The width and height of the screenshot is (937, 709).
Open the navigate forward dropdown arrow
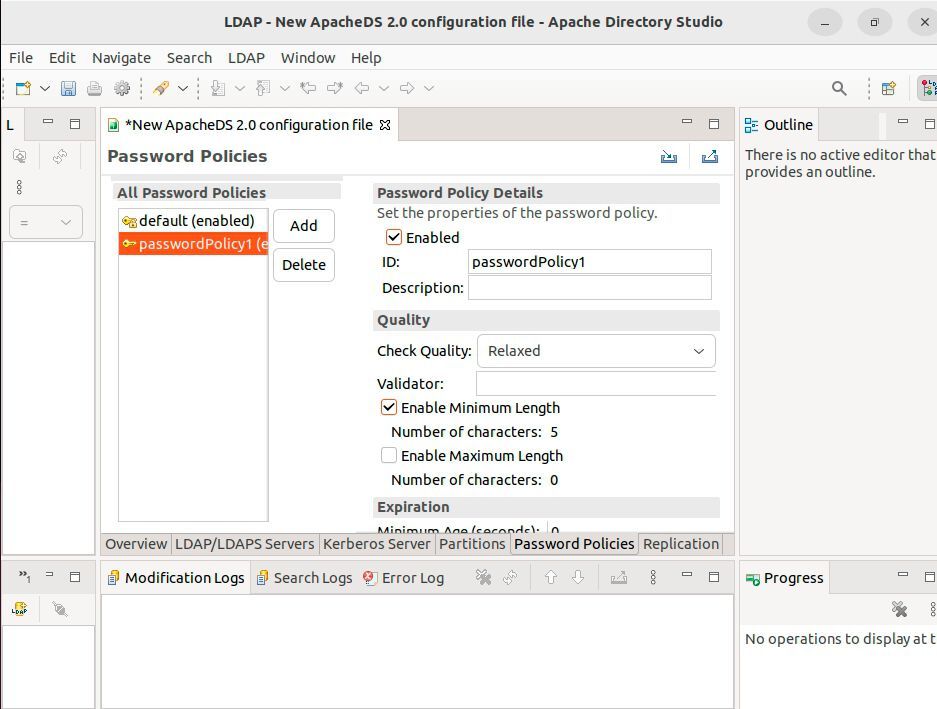click(430, 88)
